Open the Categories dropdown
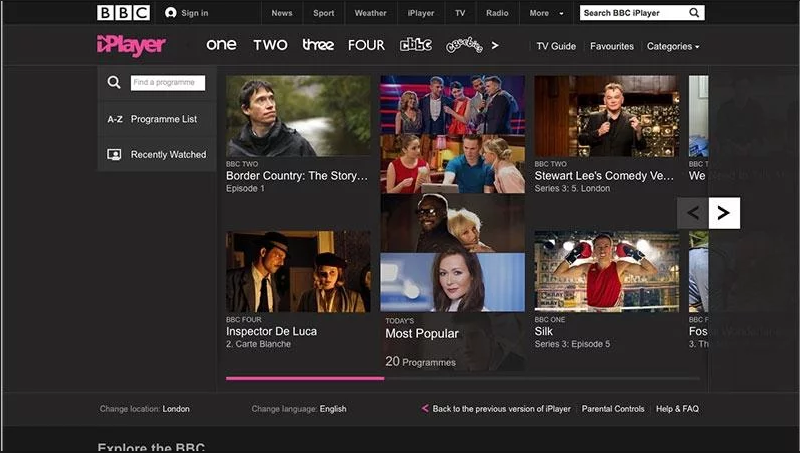This screenshot has height=453, width=800. 673,46
